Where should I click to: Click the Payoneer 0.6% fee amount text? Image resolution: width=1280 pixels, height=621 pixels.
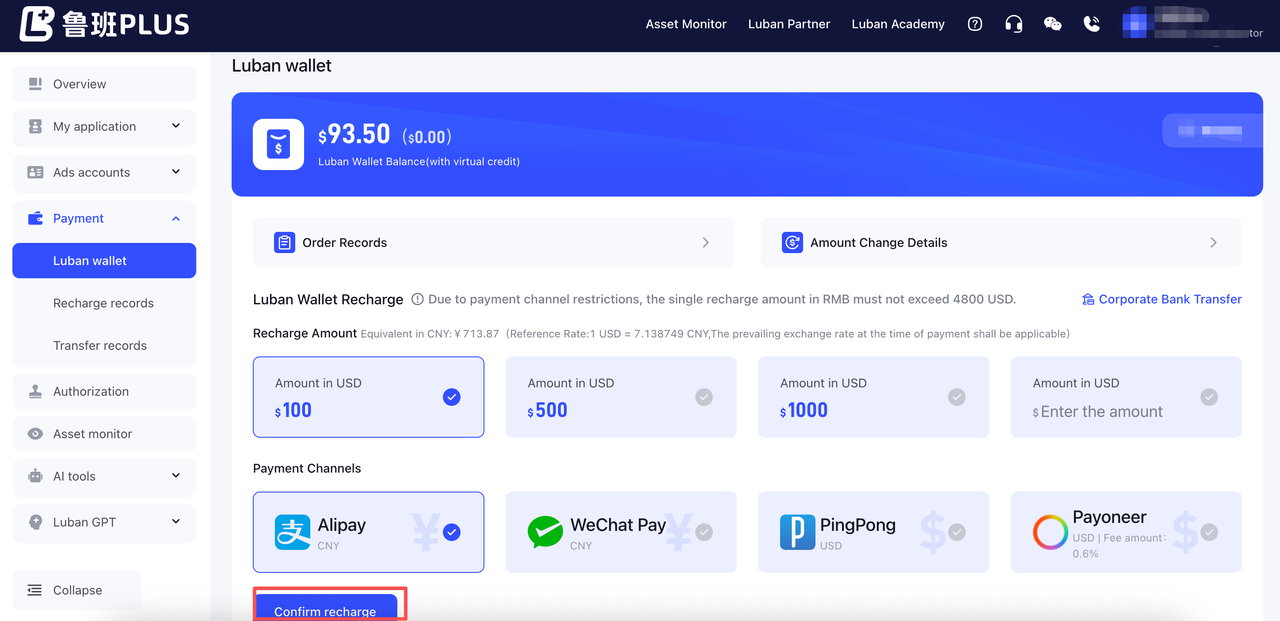[1119, 545]
